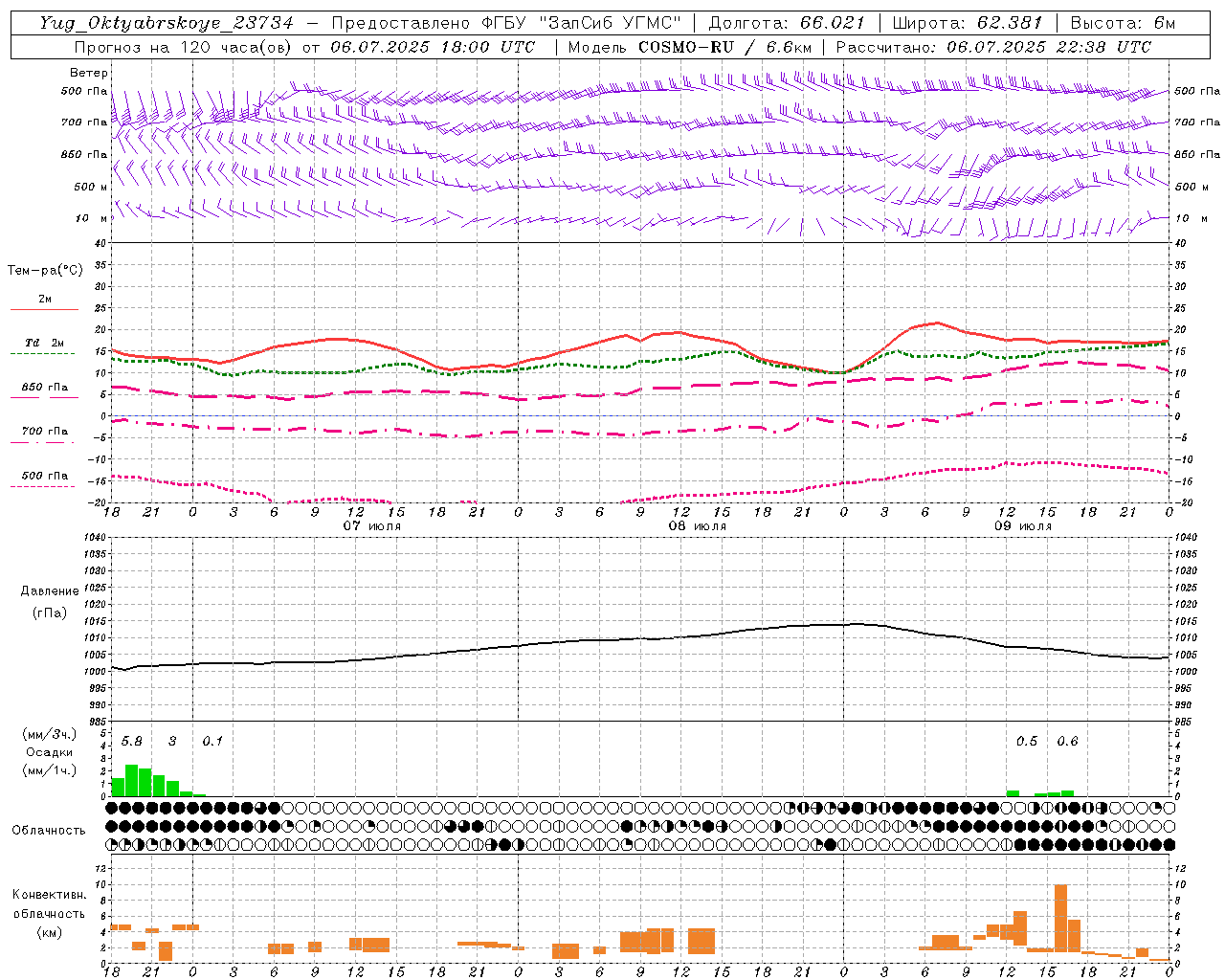Select the forecast start time 06.07.2025 18:00 UTC
The image size is (1225, 980).
coord(433,47)
